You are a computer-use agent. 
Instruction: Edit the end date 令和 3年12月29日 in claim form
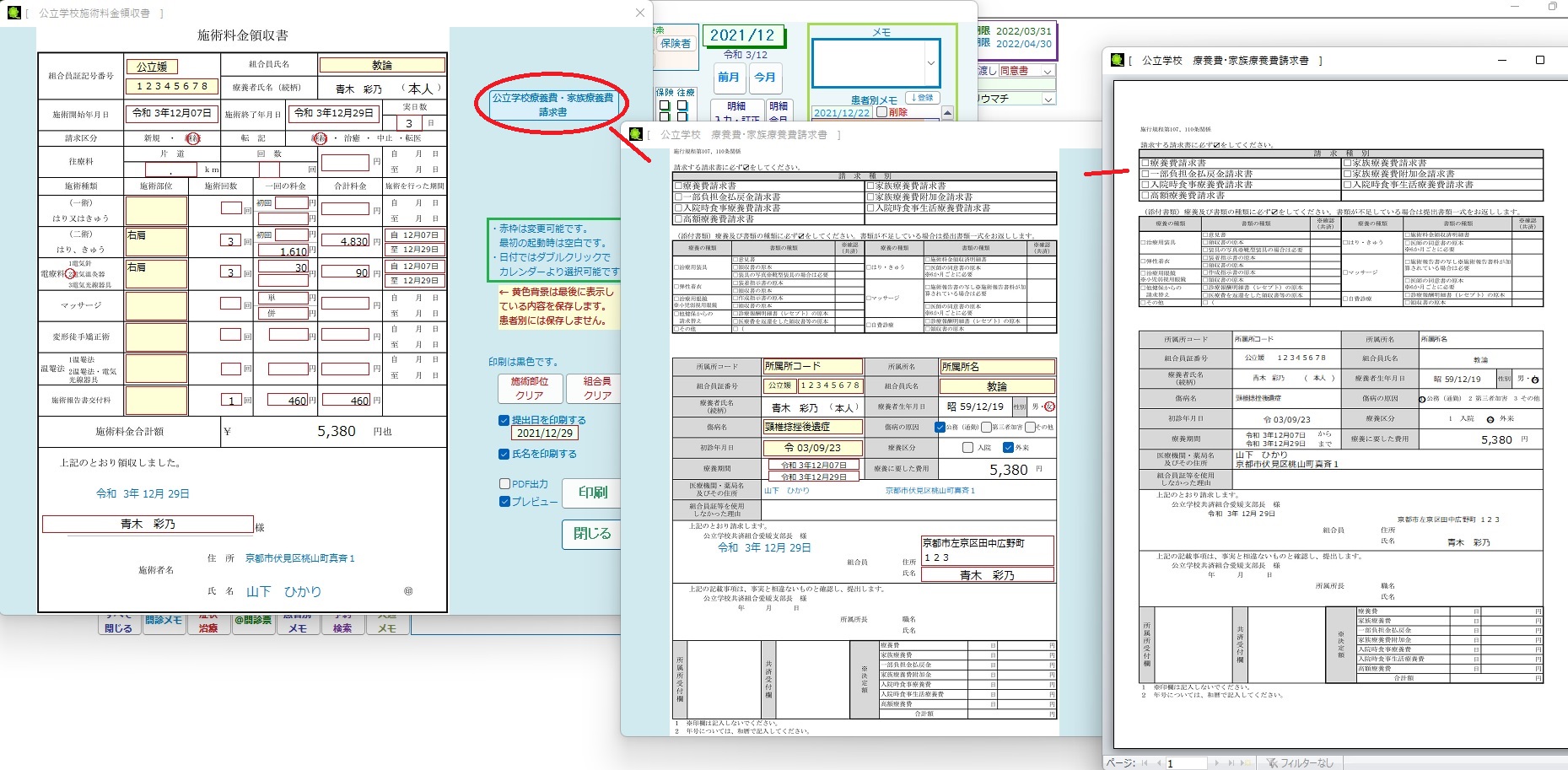pos(814,477)
